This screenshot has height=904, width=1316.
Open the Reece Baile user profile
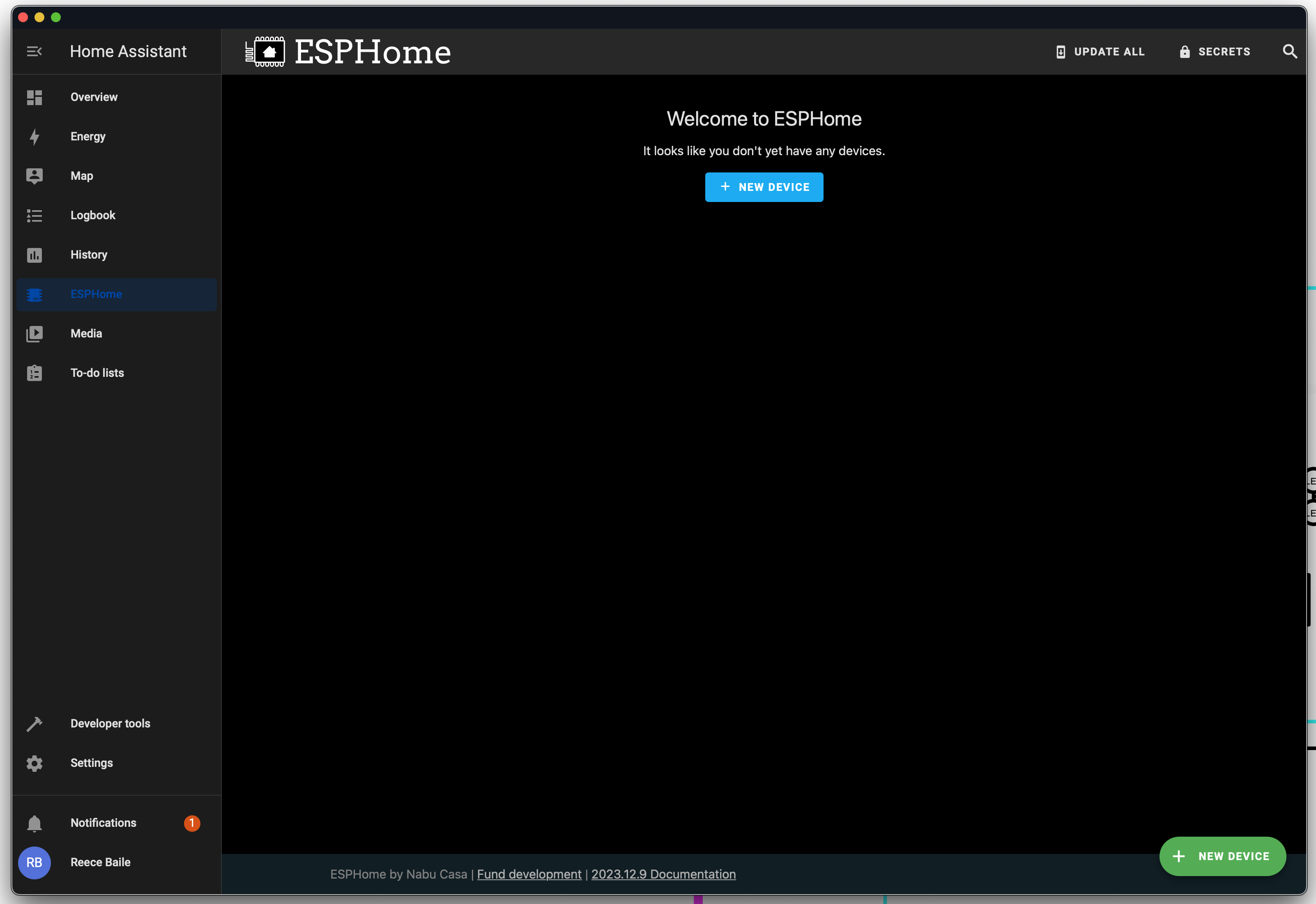[x=100, y=862]
